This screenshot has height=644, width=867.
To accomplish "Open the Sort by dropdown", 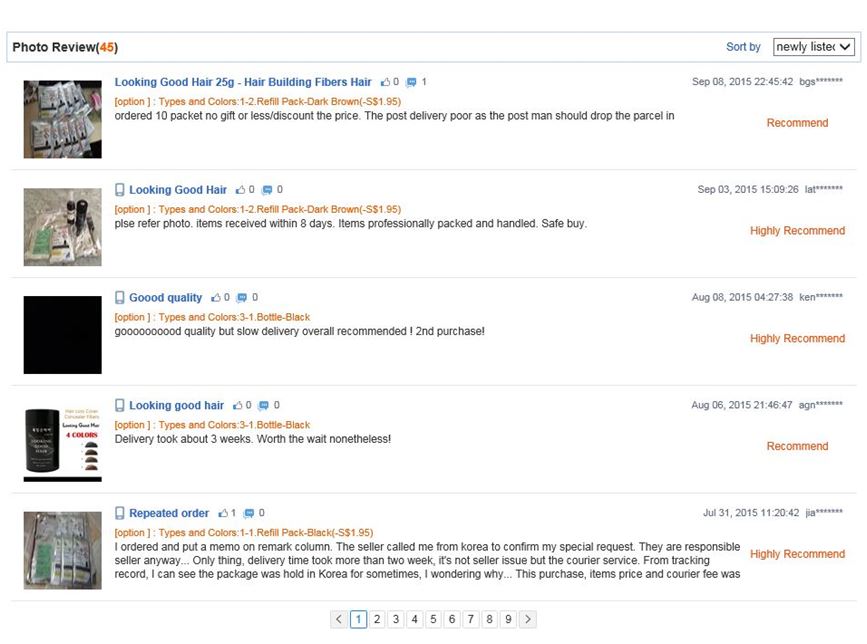I will [813, 47].
